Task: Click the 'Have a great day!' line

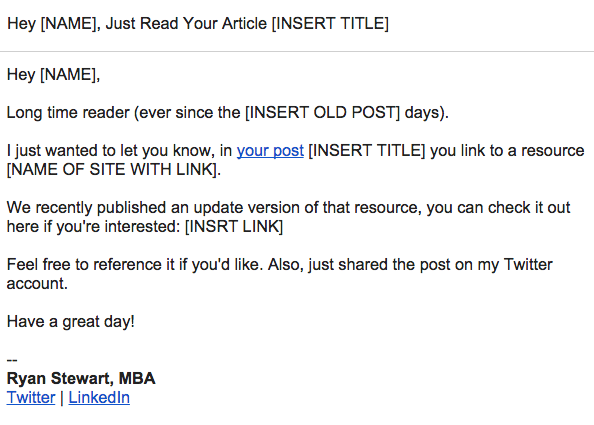Action: [x=71, y=322]
